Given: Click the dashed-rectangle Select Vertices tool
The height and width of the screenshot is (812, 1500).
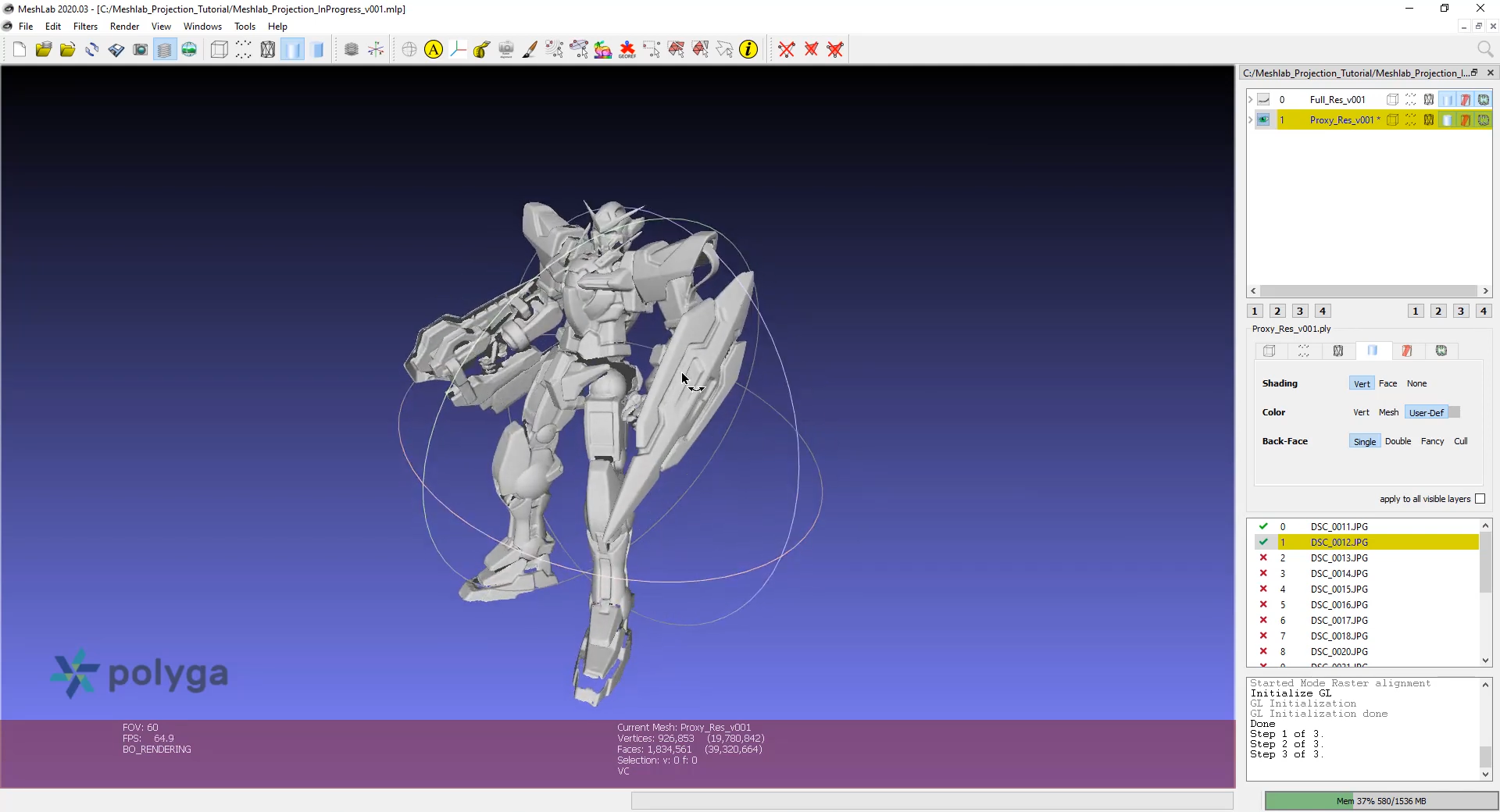Looking at the screenshot, I should point(652,50).
